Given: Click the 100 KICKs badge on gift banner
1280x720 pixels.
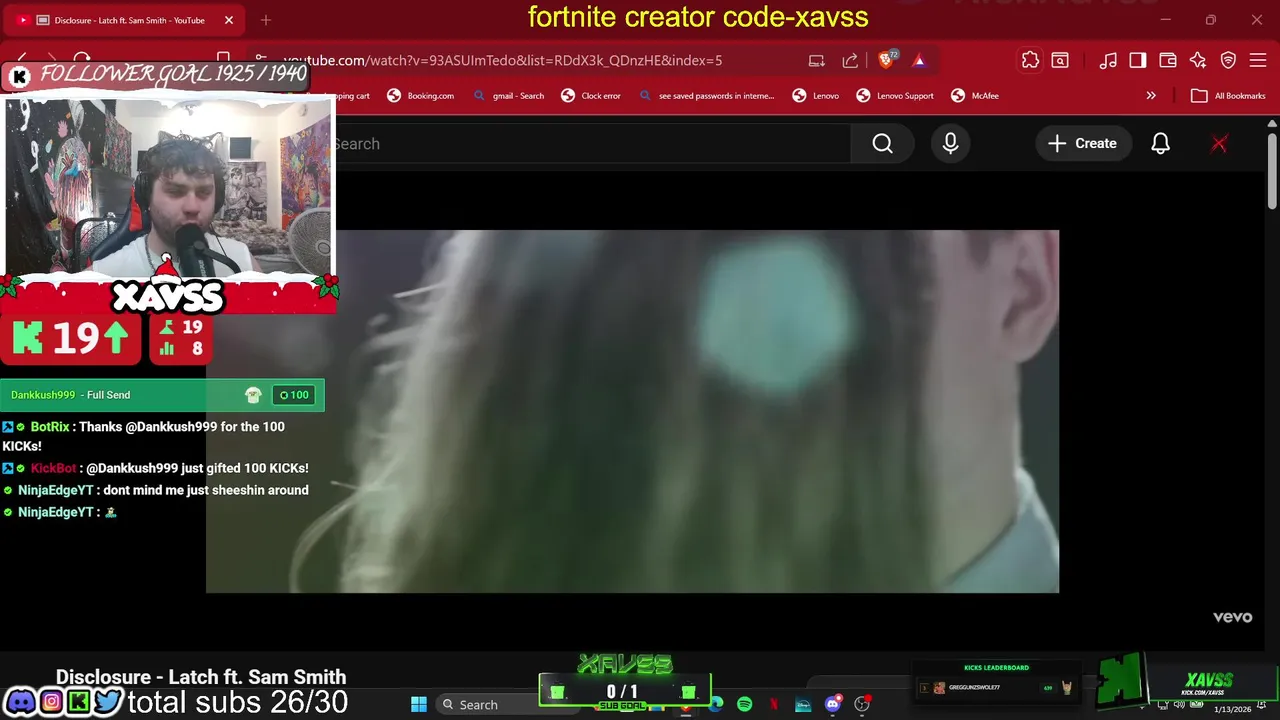Looking at the screenshot, I should pos(294,395).
